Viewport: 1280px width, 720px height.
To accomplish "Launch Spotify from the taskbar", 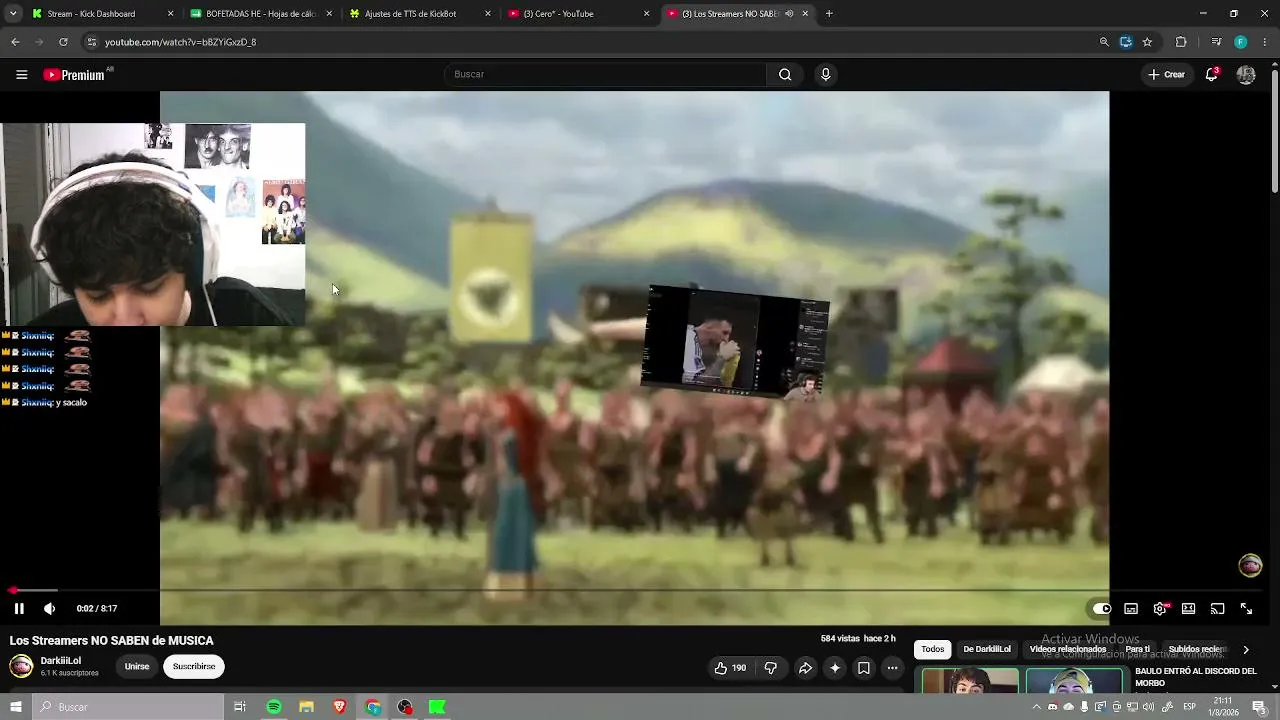I will click(x=274, y=707).
